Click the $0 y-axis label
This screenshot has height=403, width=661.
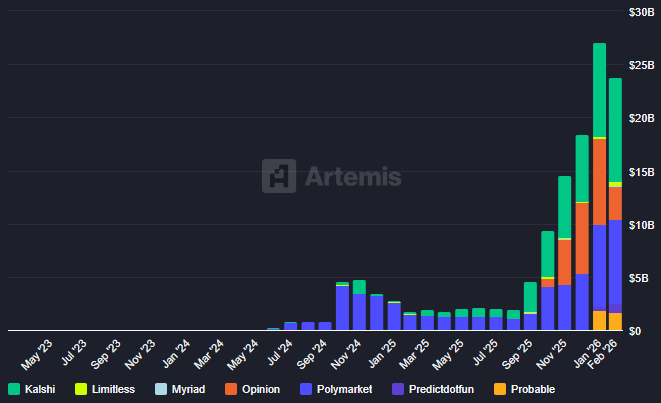coord(635,331)
